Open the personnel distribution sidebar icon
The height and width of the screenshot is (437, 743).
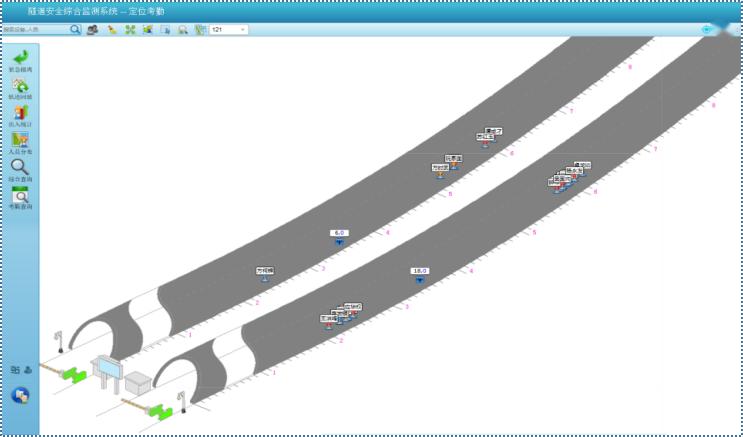pyautogui.click(x=20, y=140)
